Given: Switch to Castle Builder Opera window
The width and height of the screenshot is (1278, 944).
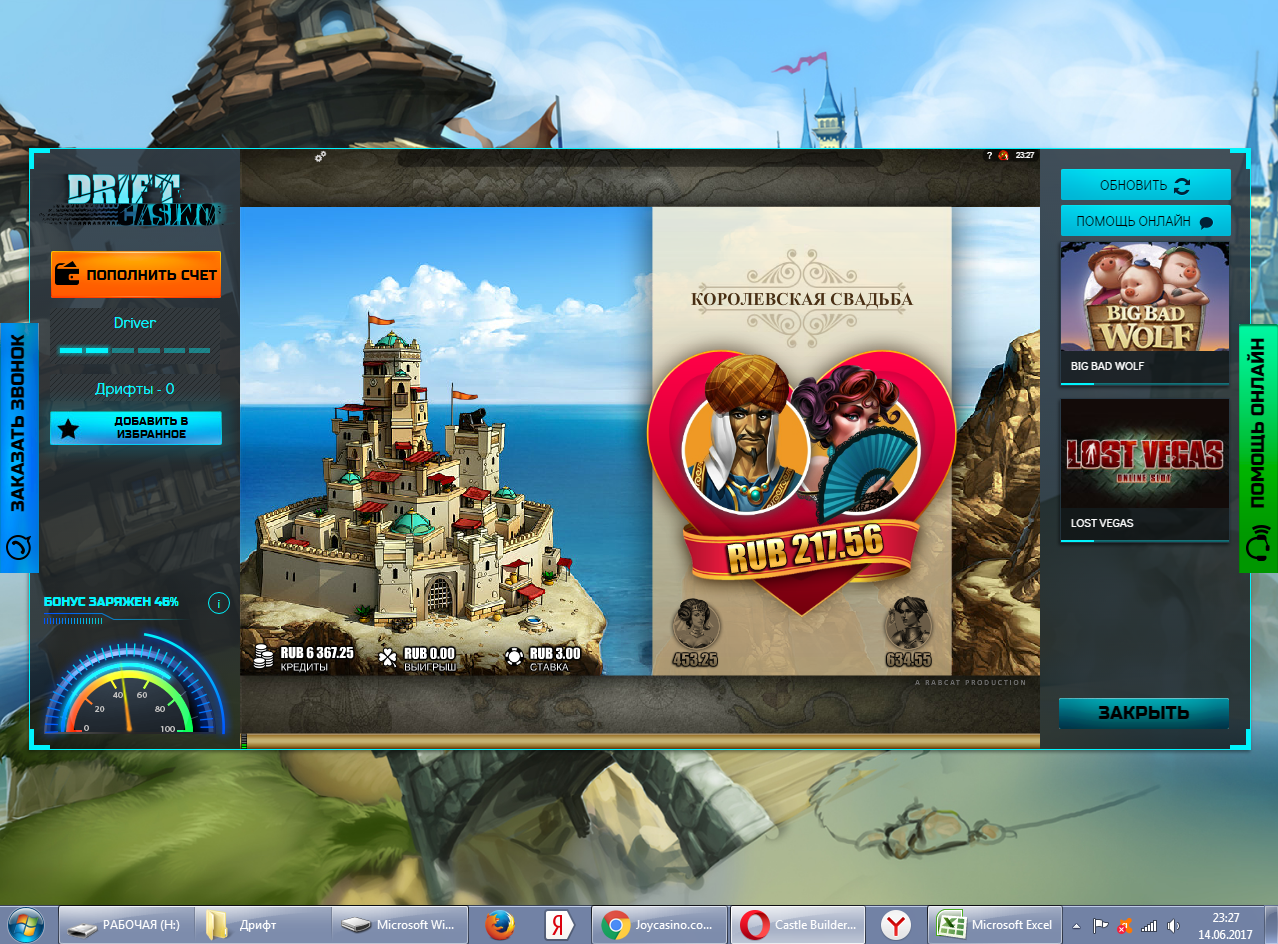Looking at the screenshot, I should 797,925.
